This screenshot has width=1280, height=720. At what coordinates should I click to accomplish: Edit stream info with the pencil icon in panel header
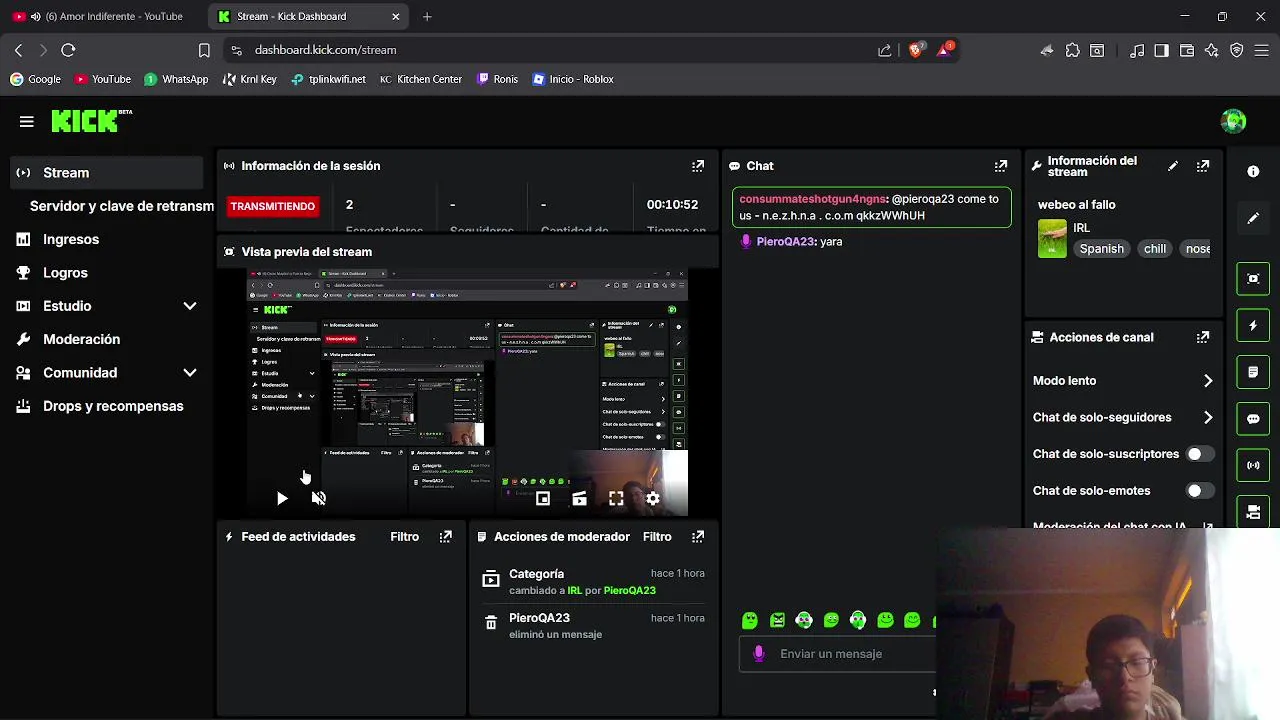pyautogui.click(x=1173, y=166)
